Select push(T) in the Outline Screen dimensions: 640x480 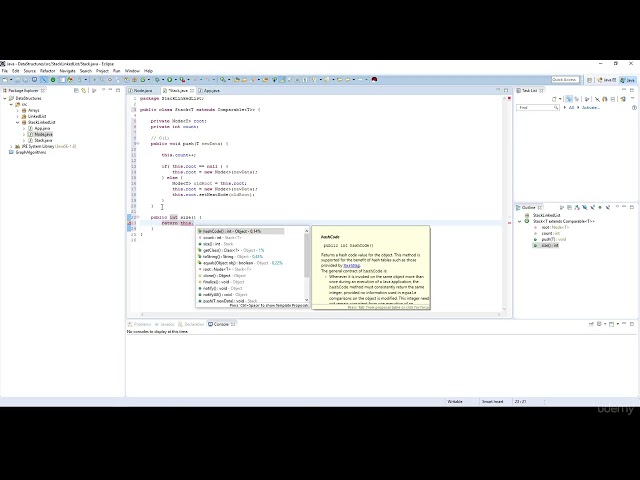point(550,240)
